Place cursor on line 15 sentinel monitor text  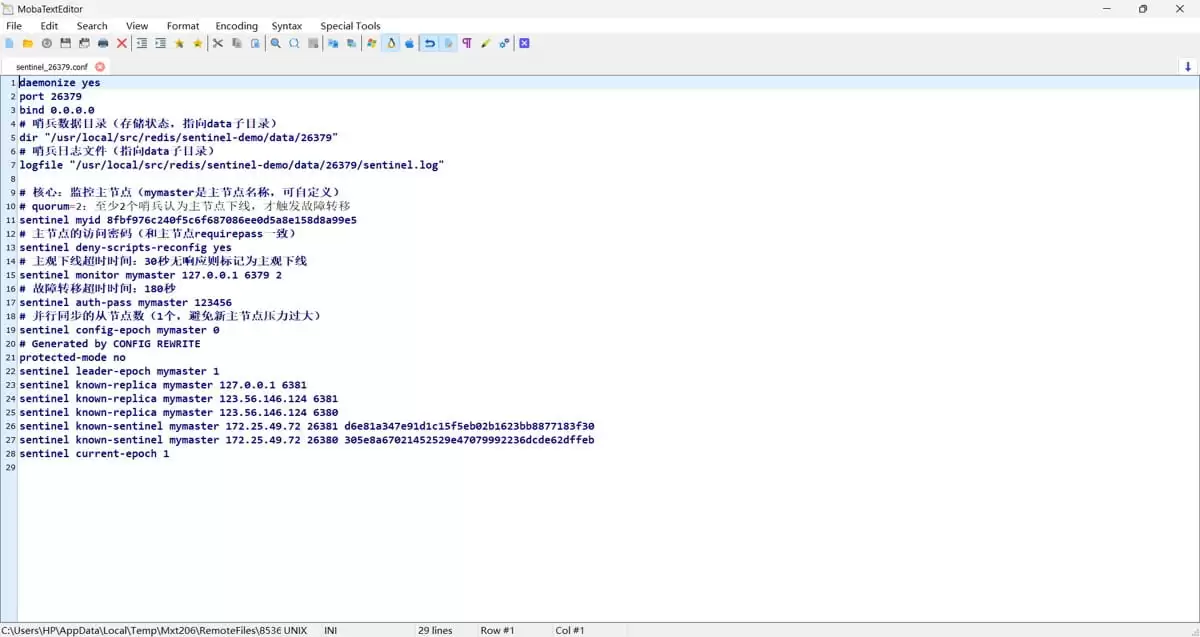150,275
